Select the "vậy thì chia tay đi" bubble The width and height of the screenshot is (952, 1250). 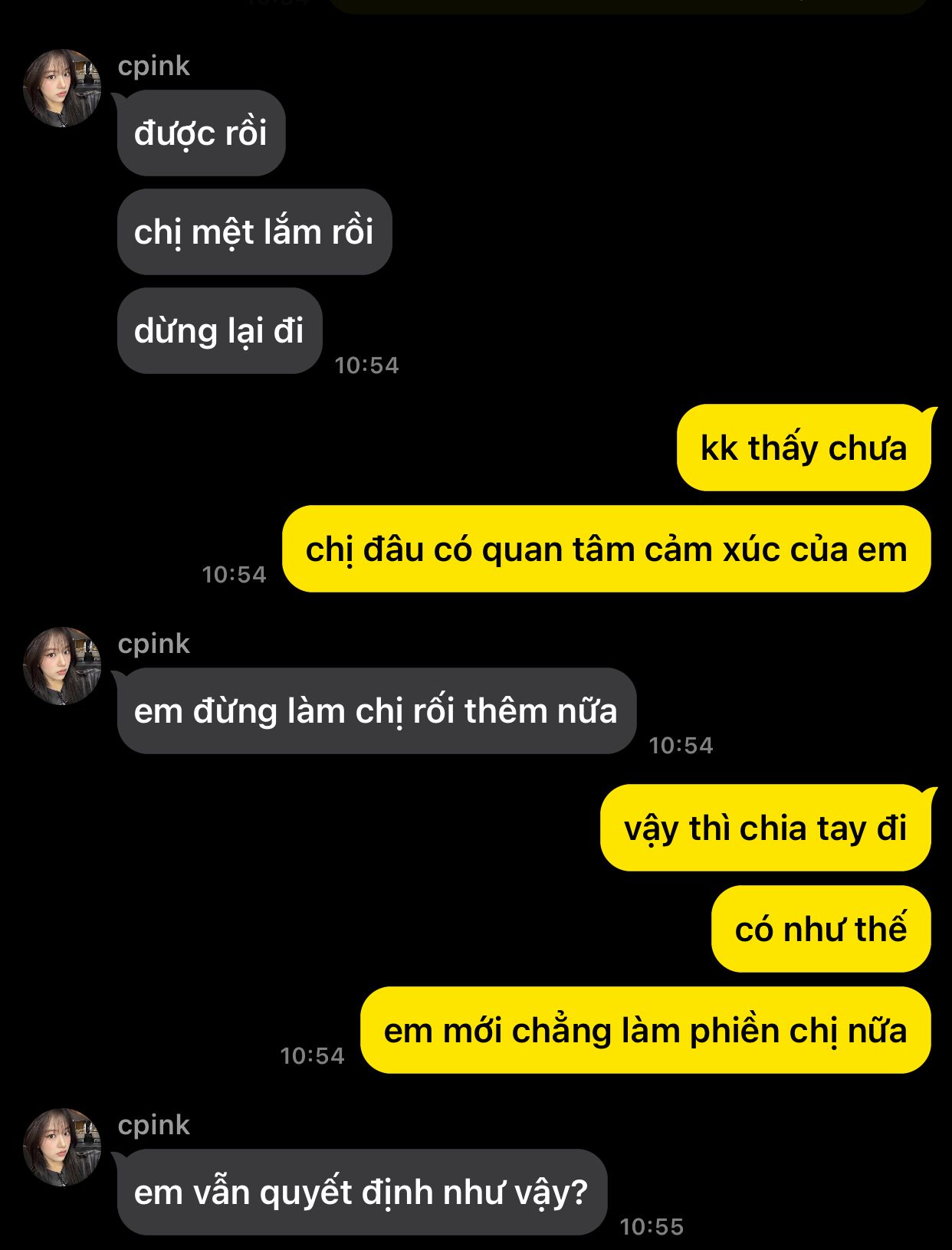coord(766,828)
